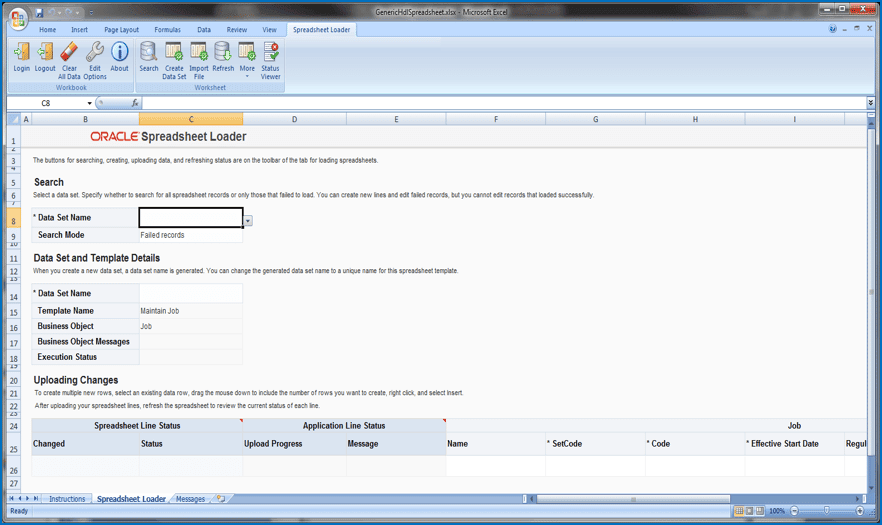Screen dimensions: 882x525
Task: Click the Name Box showing C8
Action: coord(46,104)
